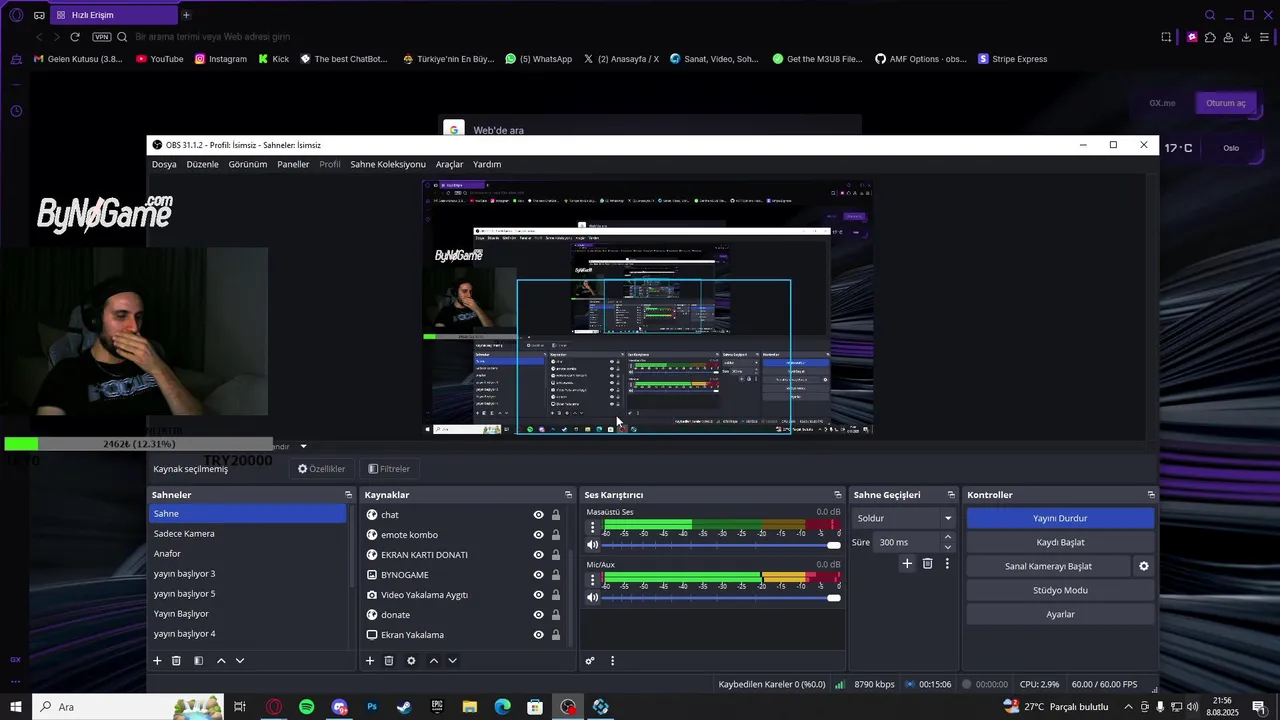
Task: Decrease transition Süre with the down arrow
Action: pos(948,547)
